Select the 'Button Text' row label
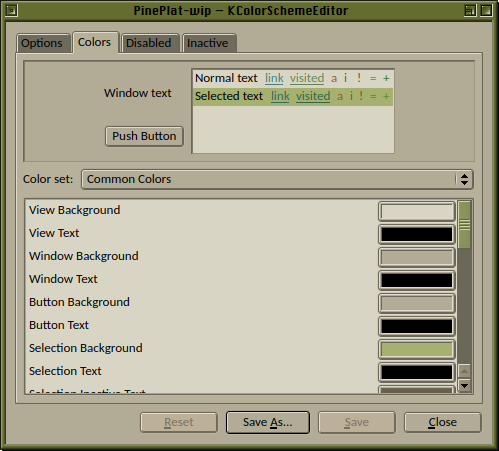The image size is (499, 451). 59,325
